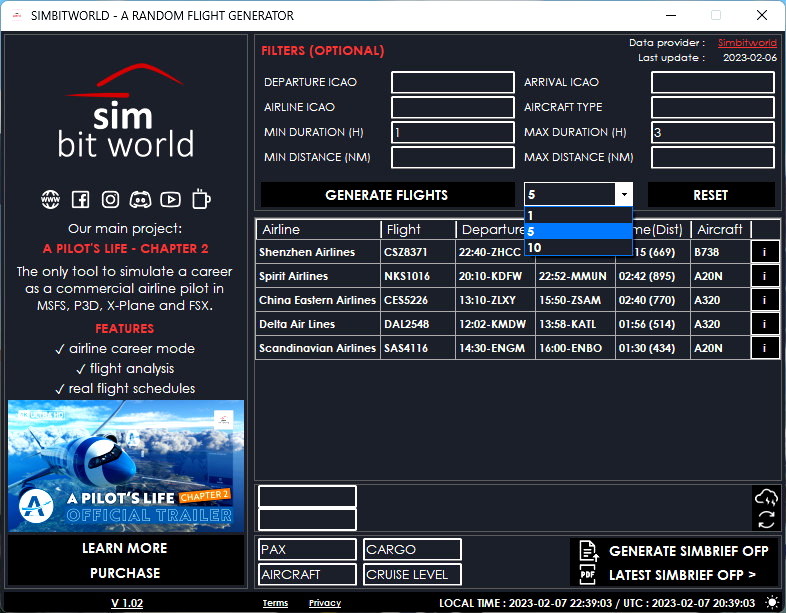The height and width of the screenshot is (613, 786).
Task: Click the Purchase button
Action: pos(125,573)
